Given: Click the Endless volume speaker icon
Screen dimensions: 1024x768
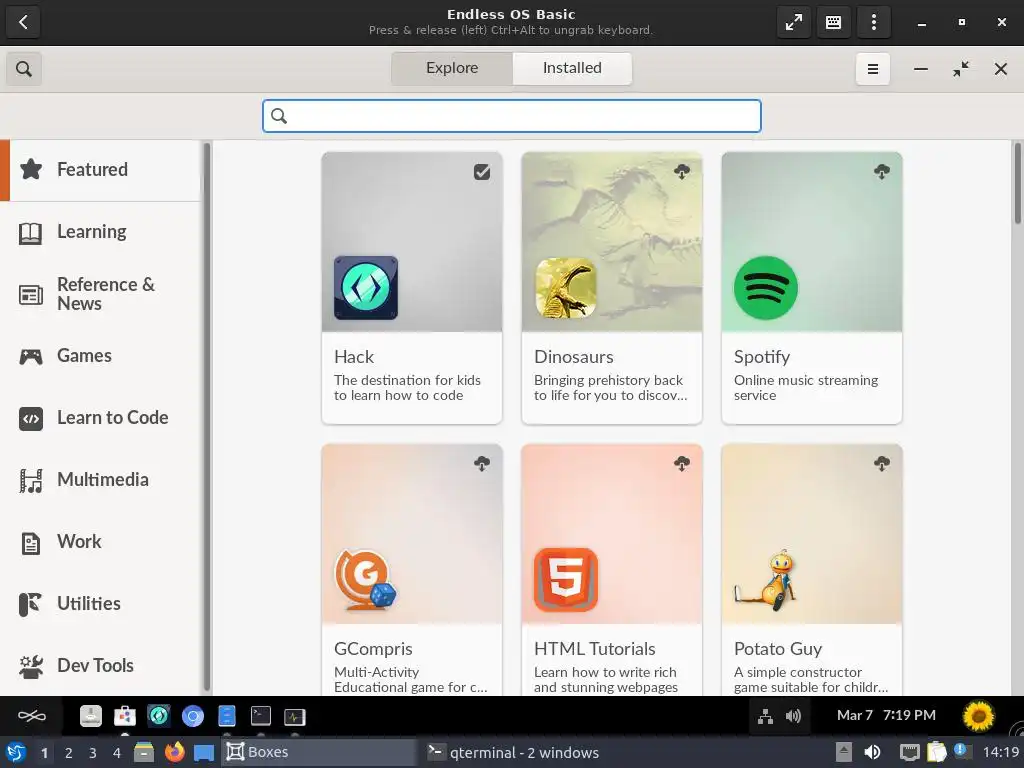Looking at the screenshot, I should point(793,716).
